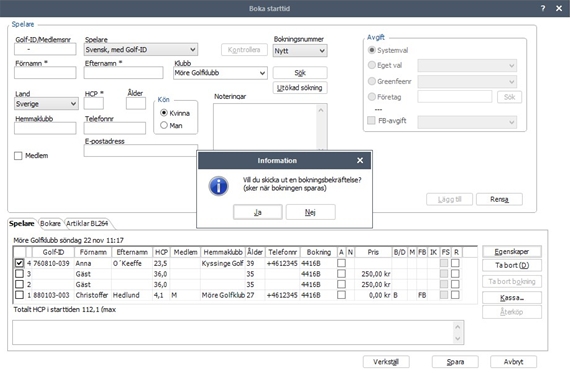Select the Kvinna radio button

pos(164,113)
